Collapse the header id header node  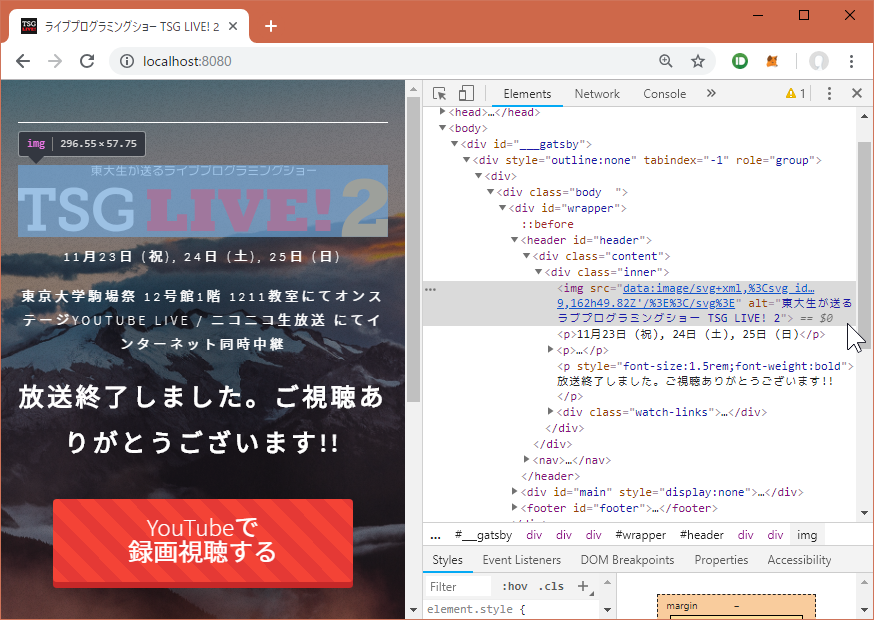pyautogui.click(x=514, y=240)
